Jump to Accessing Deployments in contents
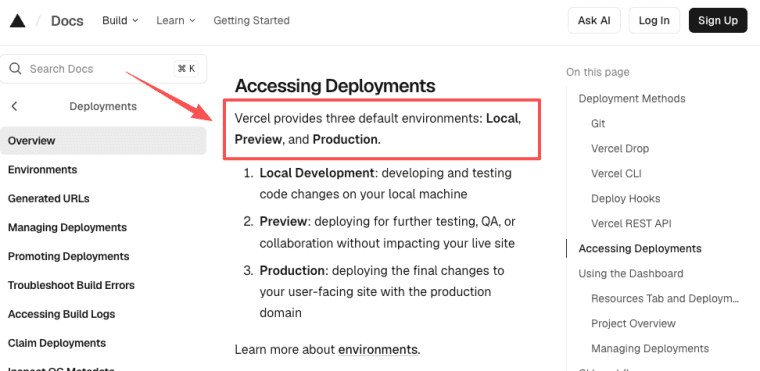 640,248
